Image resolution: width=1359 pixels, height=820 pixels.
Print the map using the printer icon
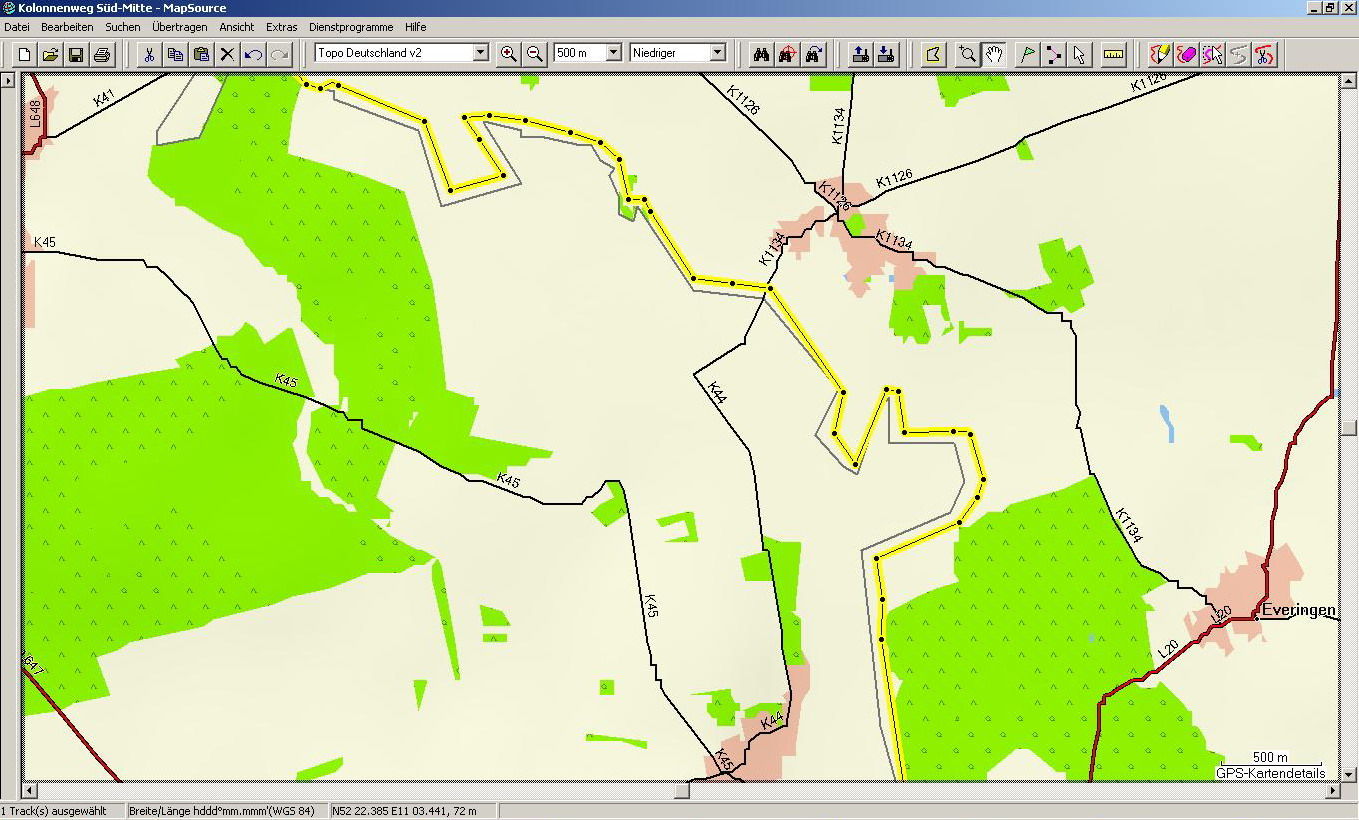(102, 54)
